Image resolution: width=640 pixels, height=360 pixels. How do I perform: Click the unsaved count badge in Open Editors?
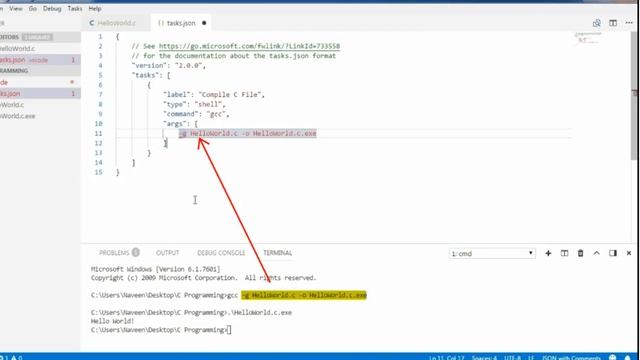[x=37, y=37]
